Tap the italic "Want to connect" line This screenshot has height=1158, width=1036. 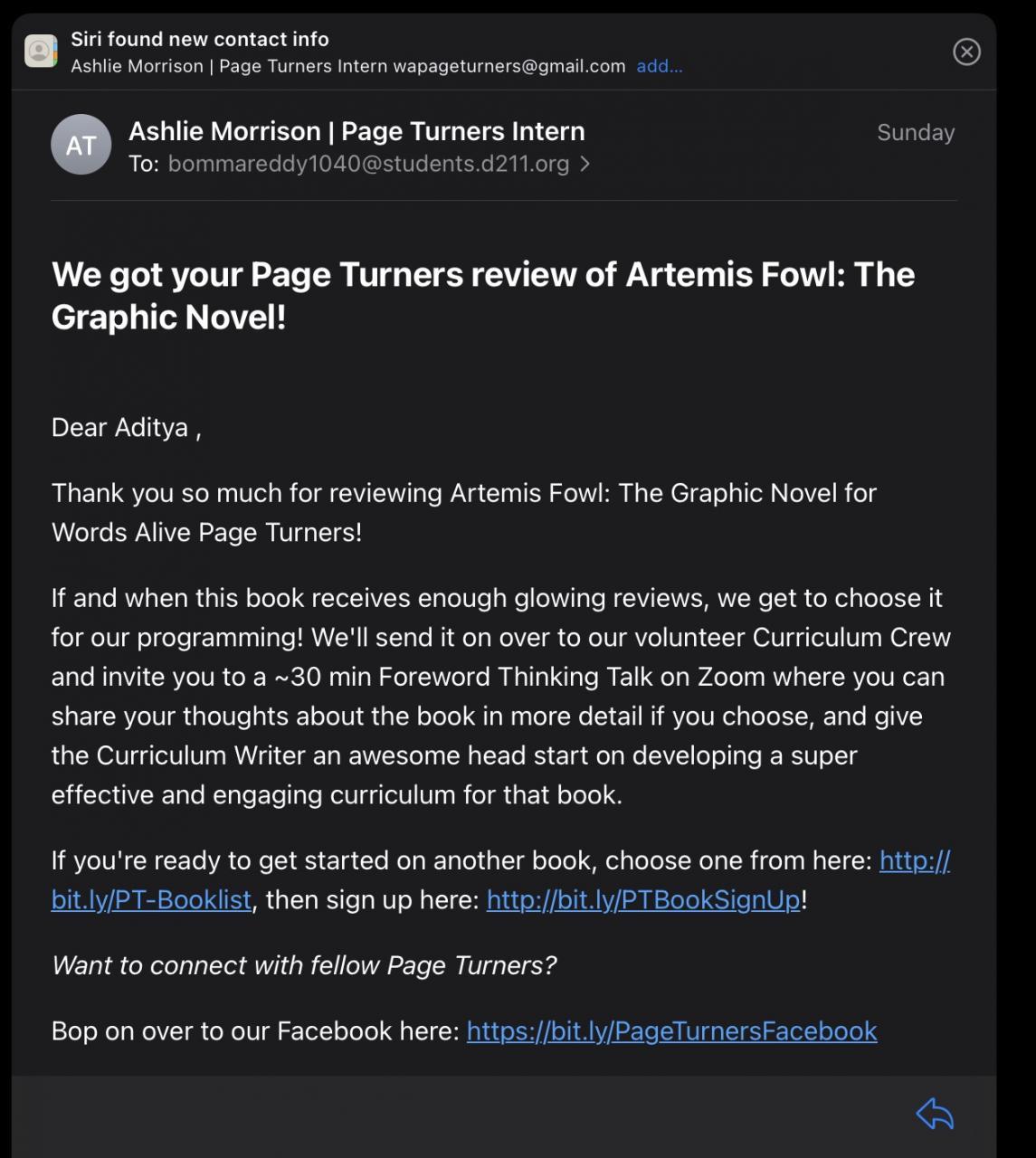[x=304, y=965]
